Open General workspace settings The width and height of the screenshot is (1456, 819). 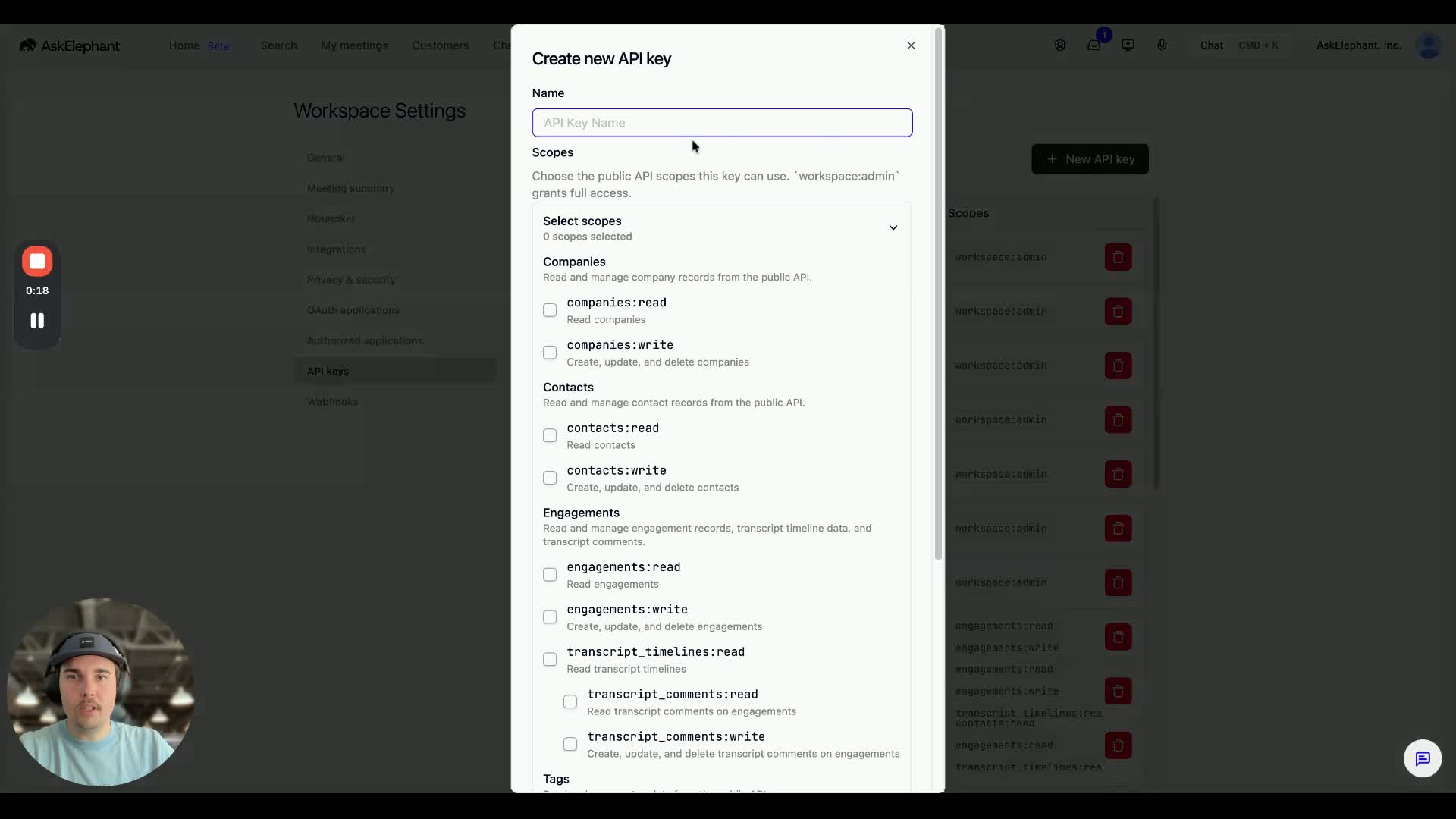326,158
